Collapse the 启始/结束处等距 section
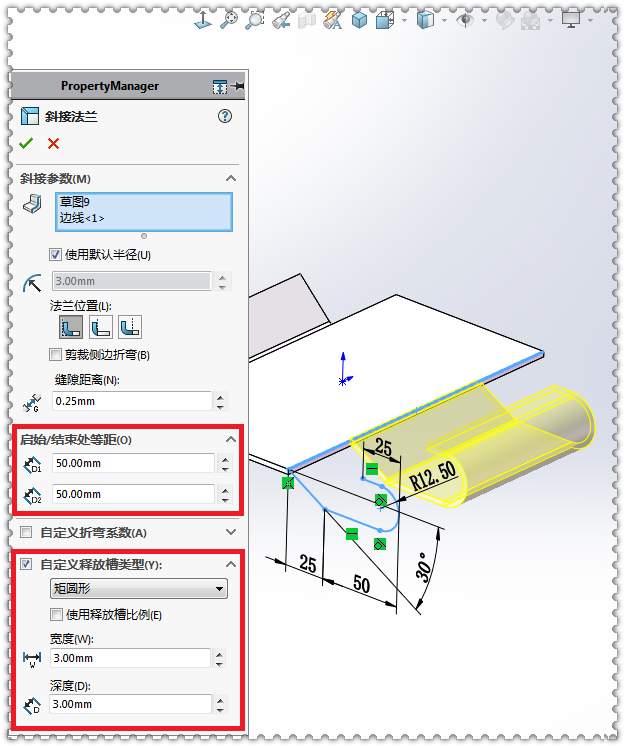This screenshot has width=625, height=747. click(x=231, y=439)
